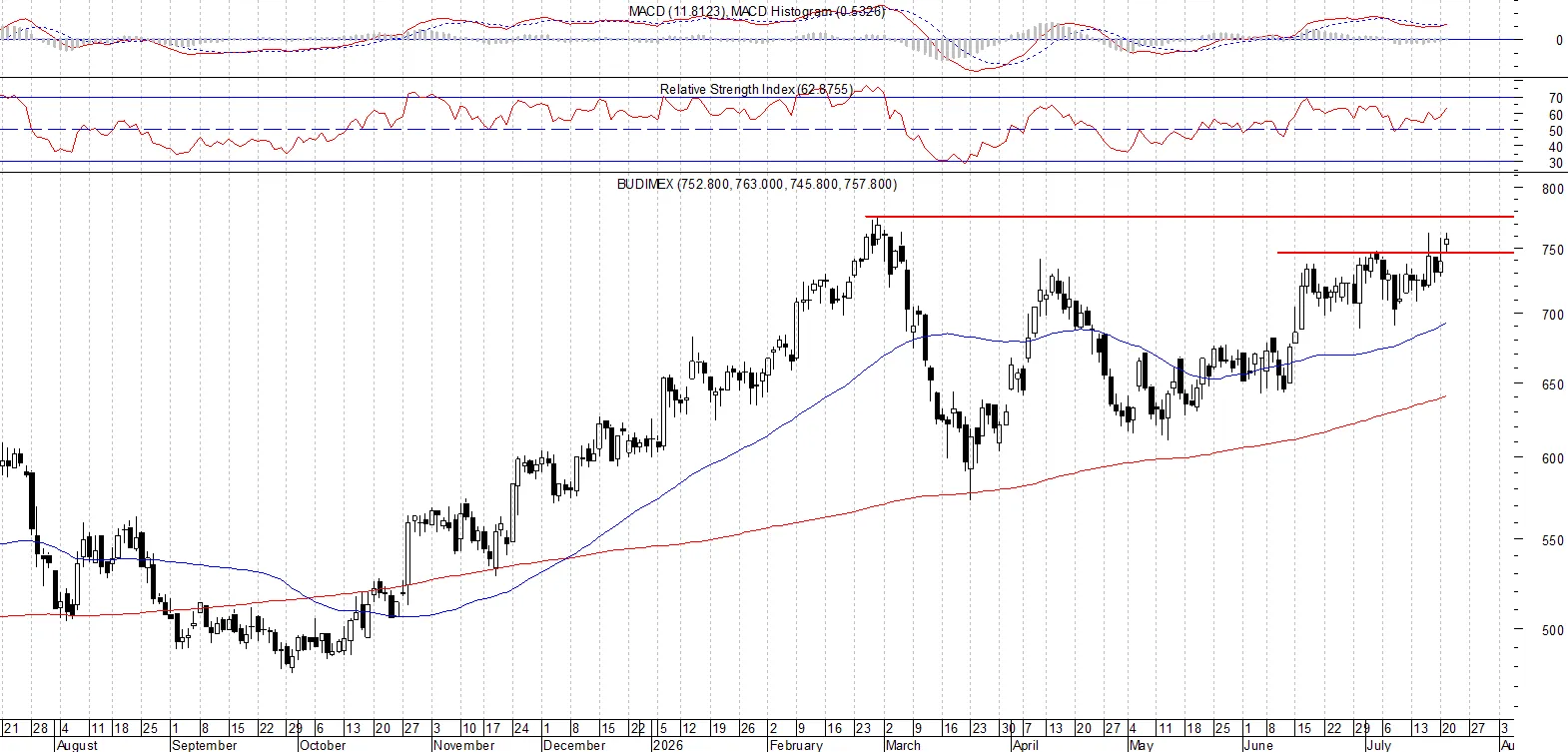The width and height of the screenshot is (1568, 752).
Task: Select the 550 price axis label
Action: 1552,541
